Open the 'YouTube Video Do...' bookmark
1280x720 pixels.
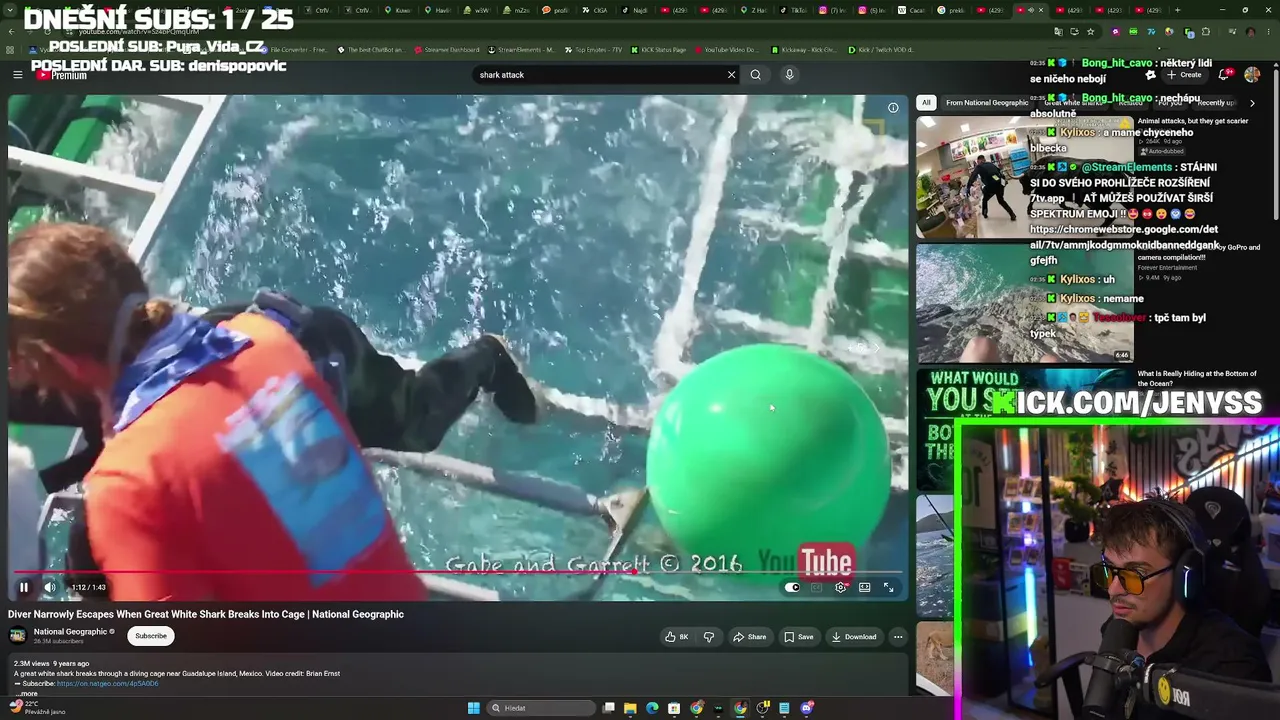(726, 49)
